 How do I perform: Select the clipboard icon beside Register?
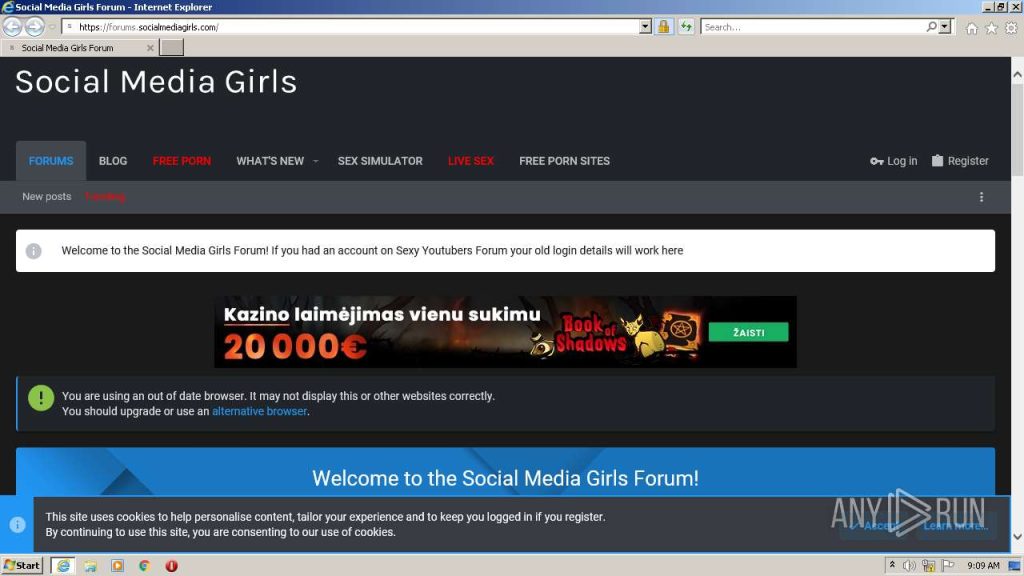click(x=937, y=161)
